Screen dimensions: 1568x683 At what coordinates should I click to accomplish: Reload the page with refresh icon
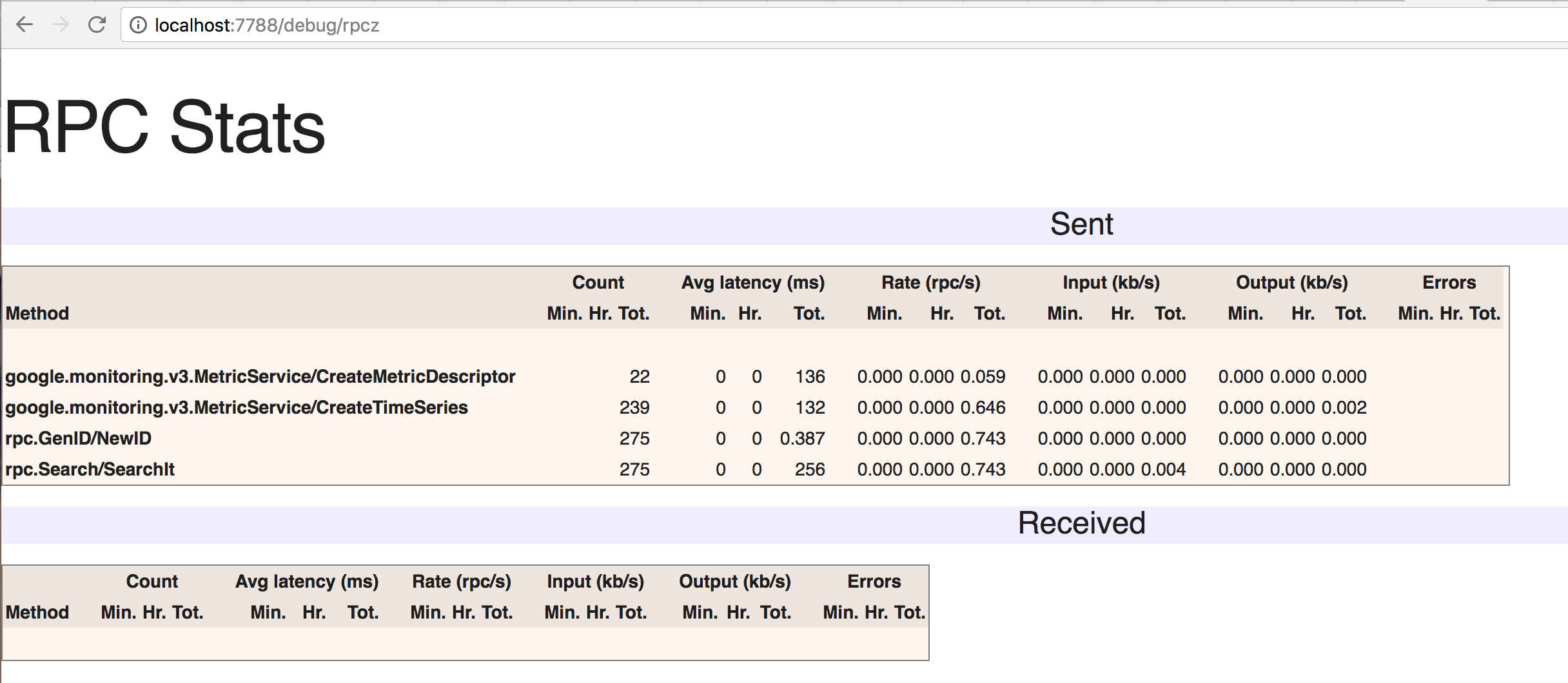point(97,25)
